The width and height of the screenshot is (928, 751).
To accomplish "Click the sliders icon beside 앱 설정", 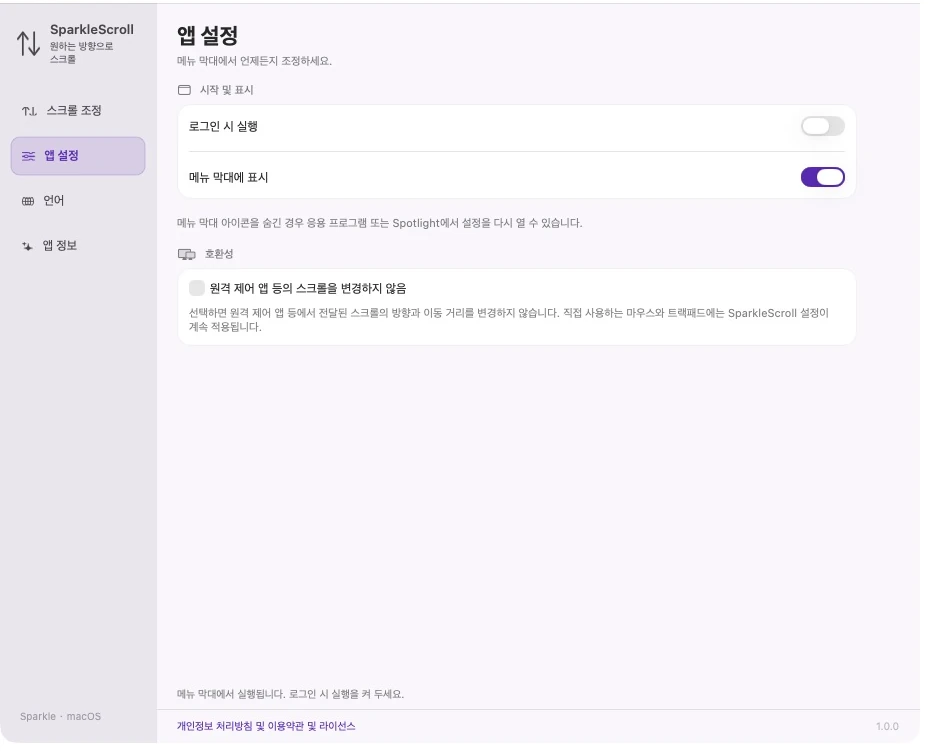I will click(x=28, y=157).
